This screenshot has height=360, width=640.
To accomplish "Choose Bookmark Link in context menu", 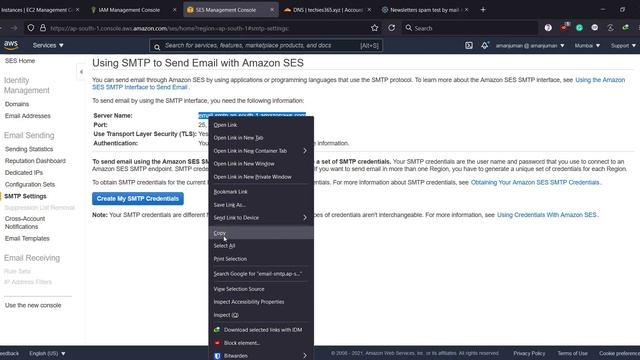I will [261, 191].
